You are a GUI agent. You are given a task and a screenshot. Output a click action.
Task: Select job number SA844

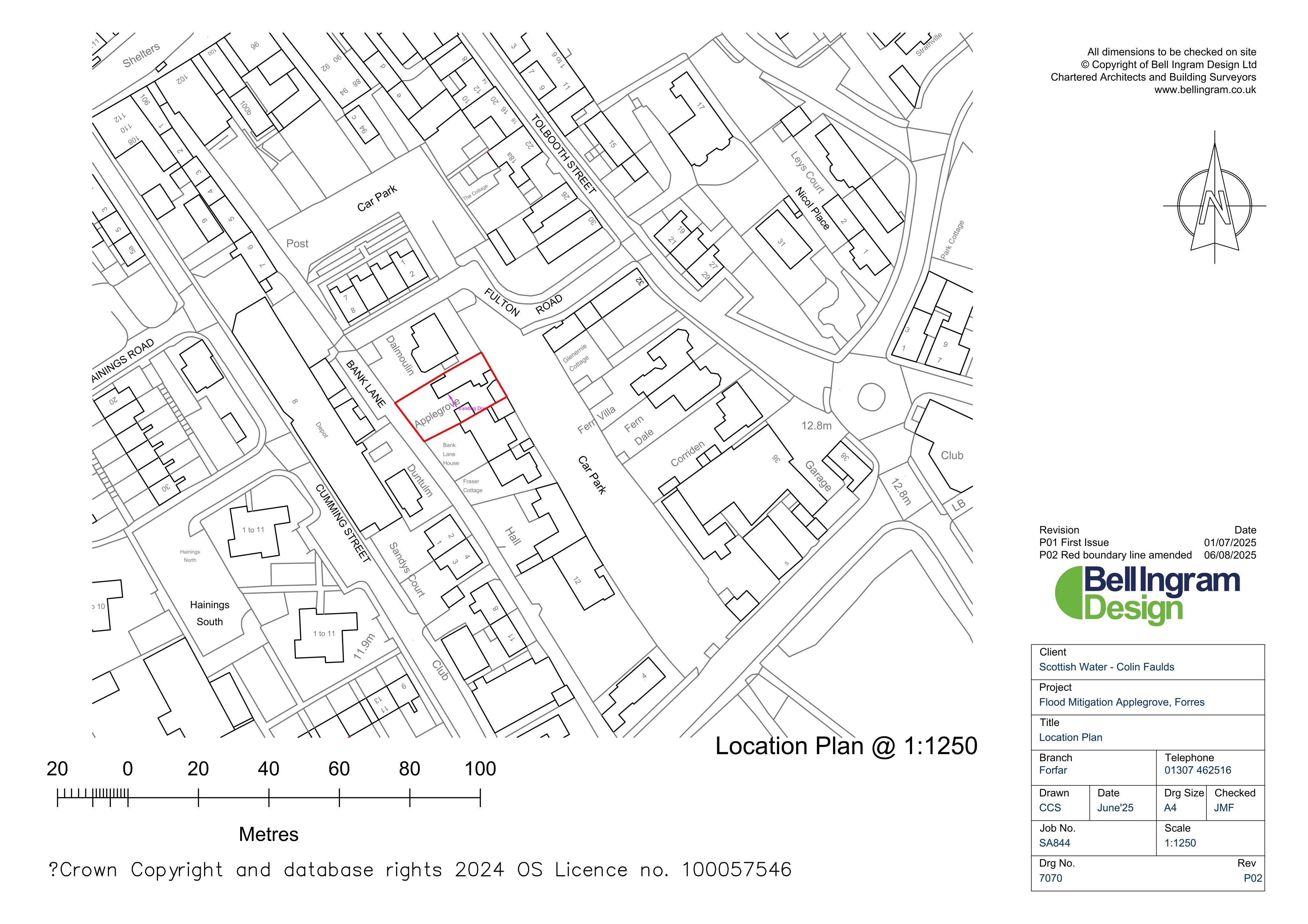(1054, 843)
